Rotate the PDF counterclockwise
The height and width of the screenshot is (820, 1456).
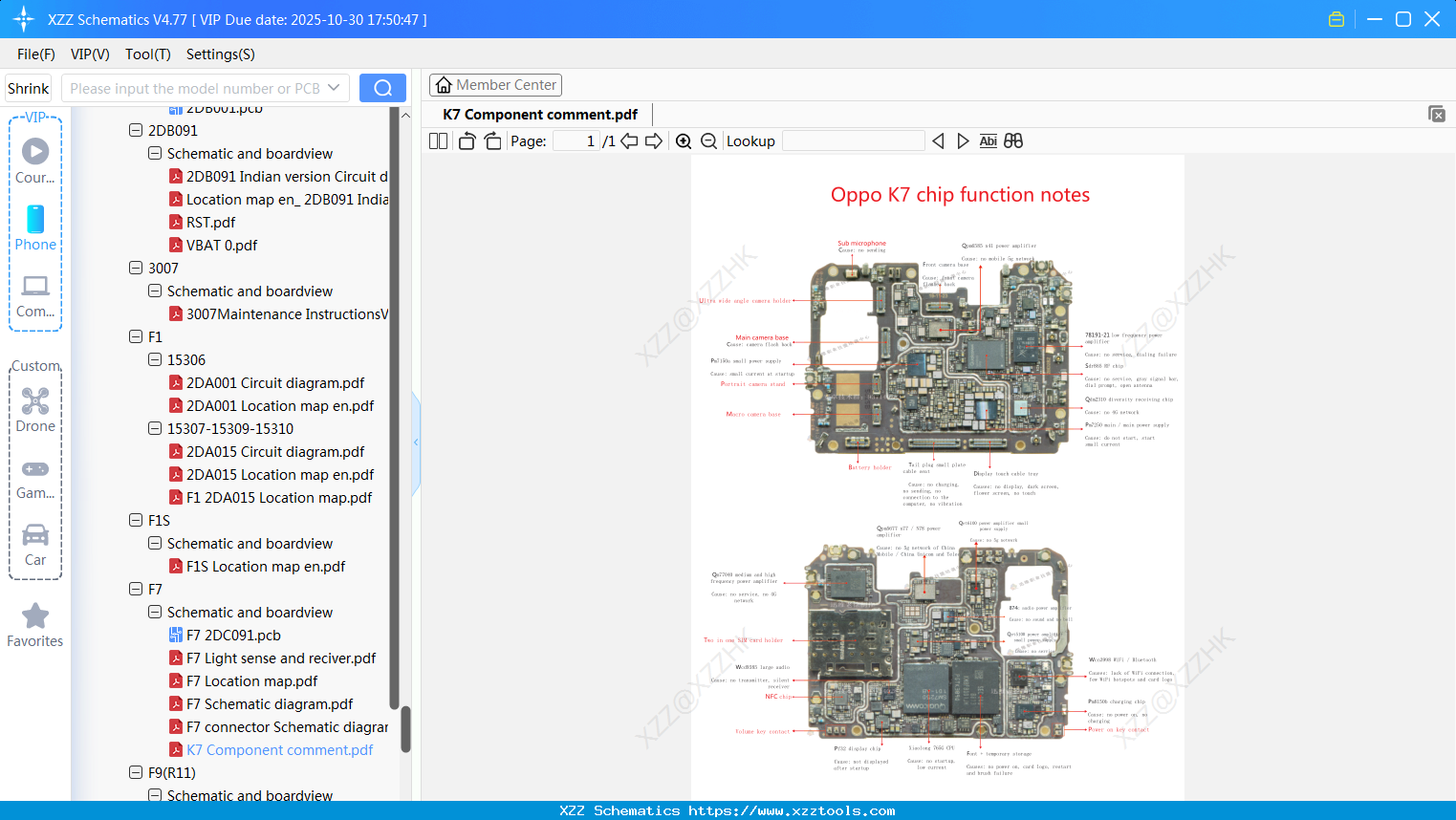[x=466, y=140]
